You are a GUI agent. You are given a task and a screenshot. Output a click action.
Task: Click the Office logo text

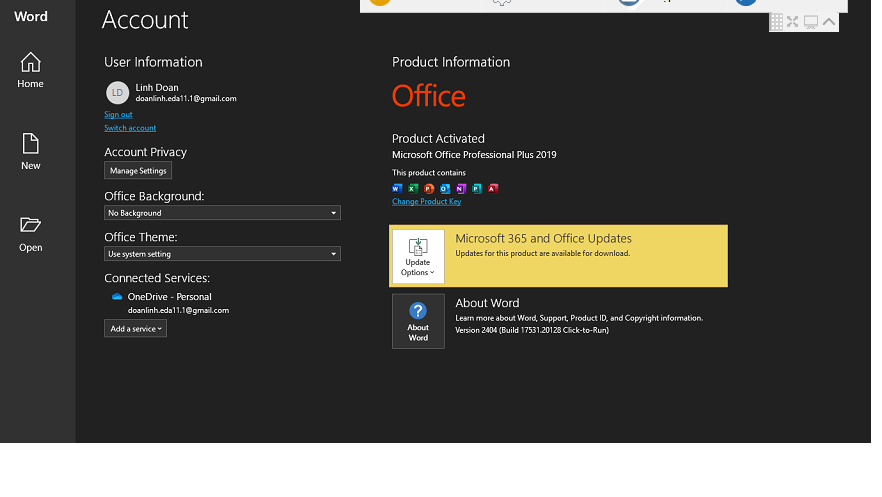point(429,96)
